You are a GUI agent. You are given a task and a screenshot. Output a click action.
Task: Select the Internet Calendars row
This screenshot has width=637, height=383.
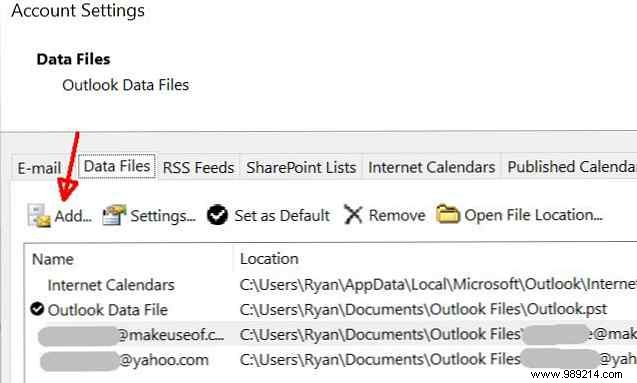click(x=111, y=285)
